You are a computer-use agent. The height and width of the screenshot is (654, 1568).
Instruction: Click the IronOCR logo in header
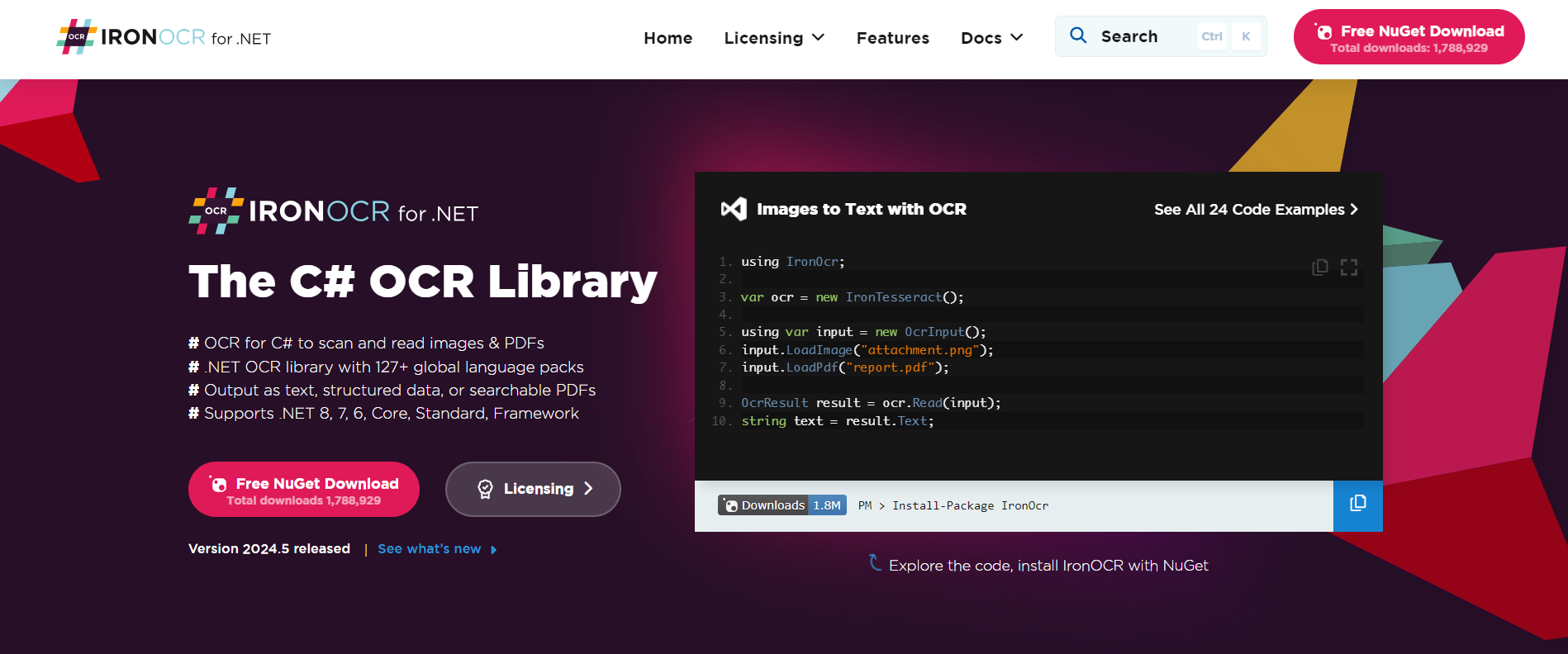coord(164,37)
